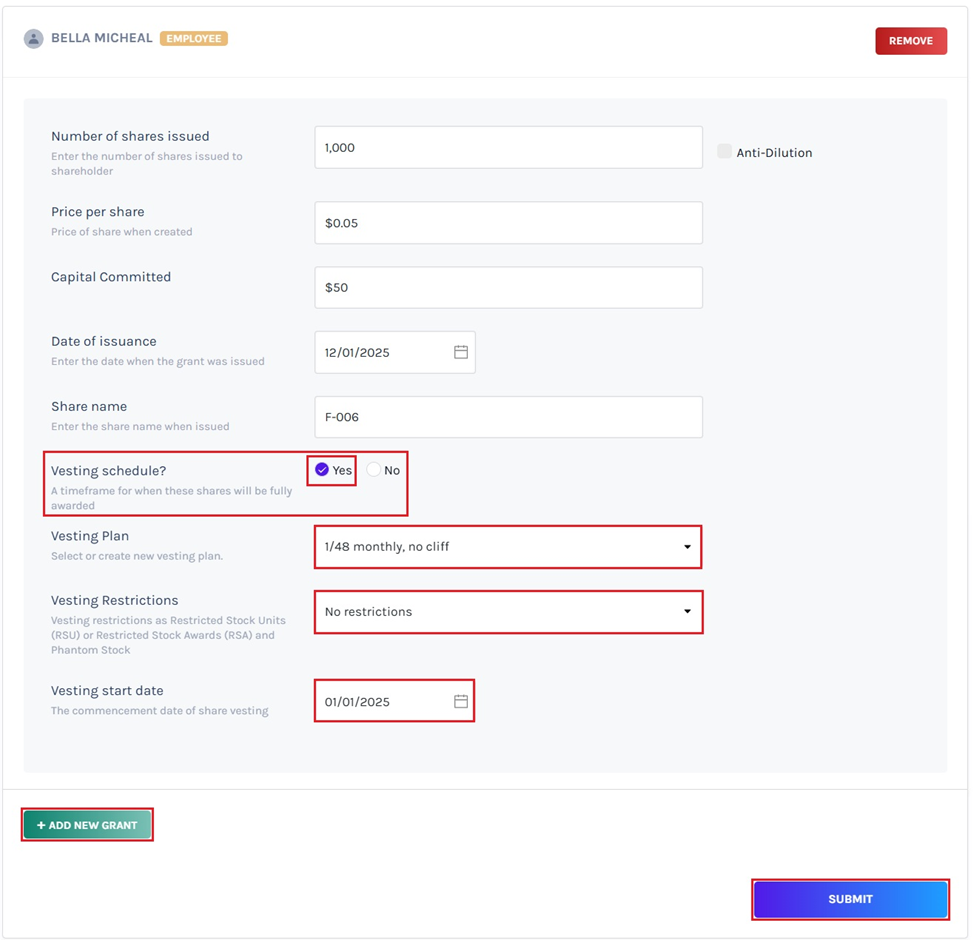Enable the Anti-Dilution checkbox
Image resolution: width=974 pixels, height=940 pixels.
click(x=724, y=152)
